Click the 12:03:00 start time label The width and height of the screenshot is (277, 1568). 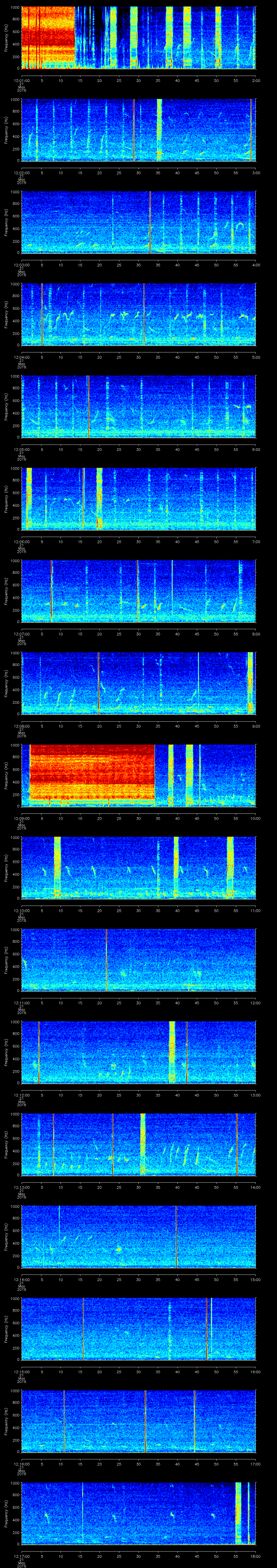21,265
